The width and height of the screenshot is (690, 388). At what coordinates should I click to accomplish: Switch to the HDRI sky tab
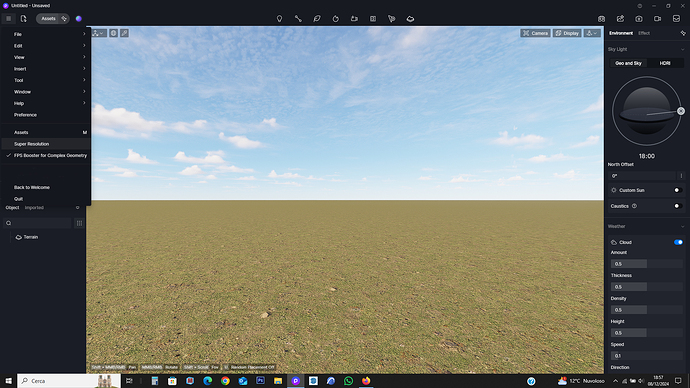[x=665, y=63]
